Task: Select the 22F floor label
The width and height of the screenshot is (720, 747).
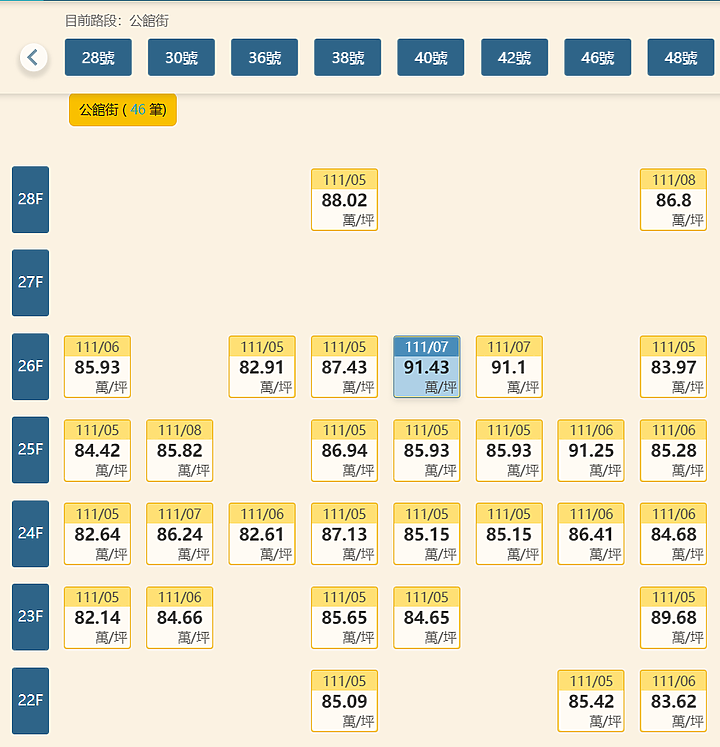Action: (x=30, y=701)
